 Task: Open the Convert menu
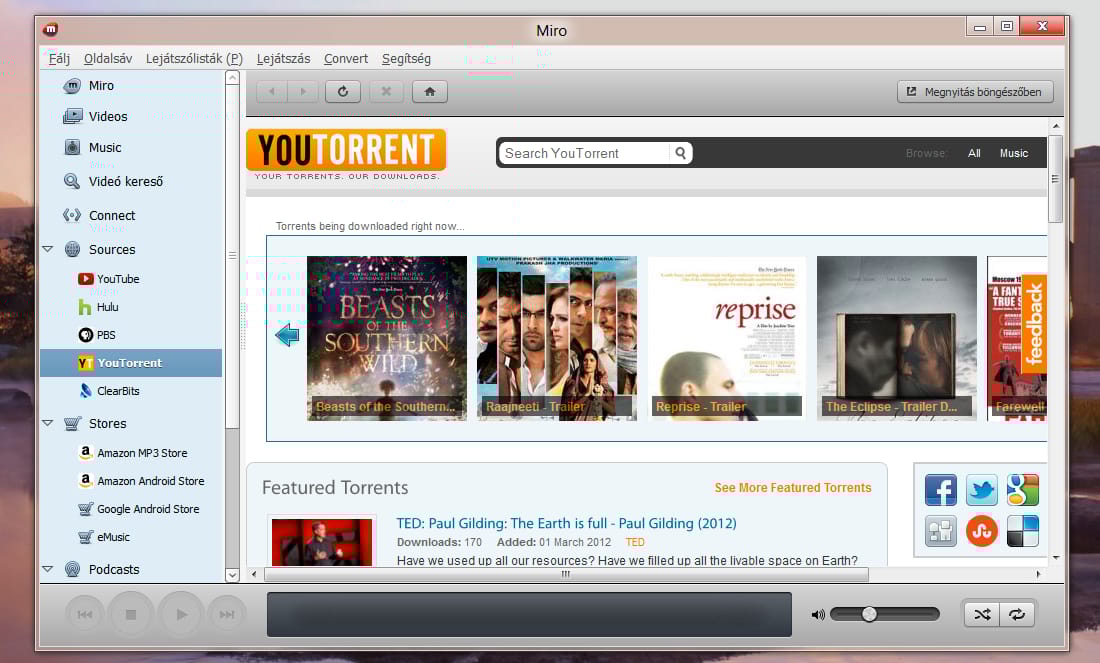pos(346,59)
